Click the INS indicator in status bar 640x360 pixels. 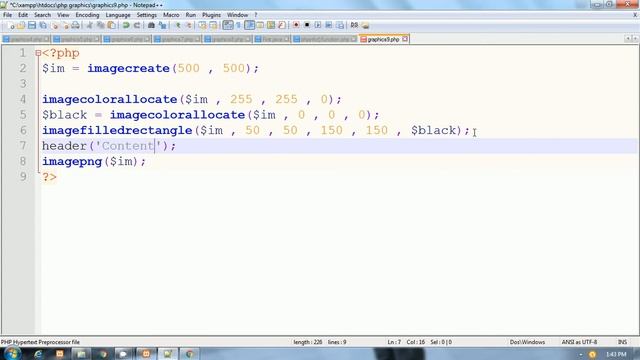click(x=622, y=342)
